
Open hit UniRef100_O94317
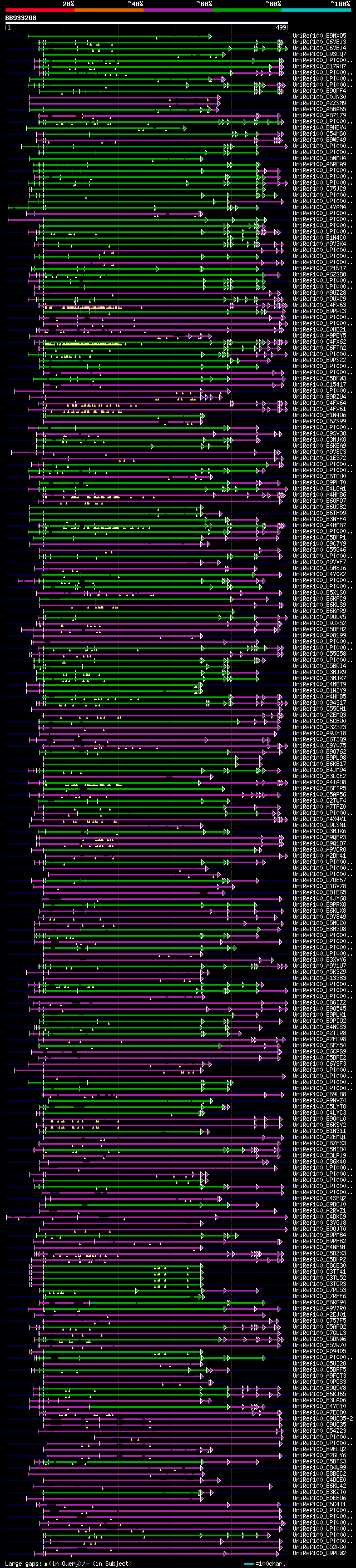click(x=319, y=703)
